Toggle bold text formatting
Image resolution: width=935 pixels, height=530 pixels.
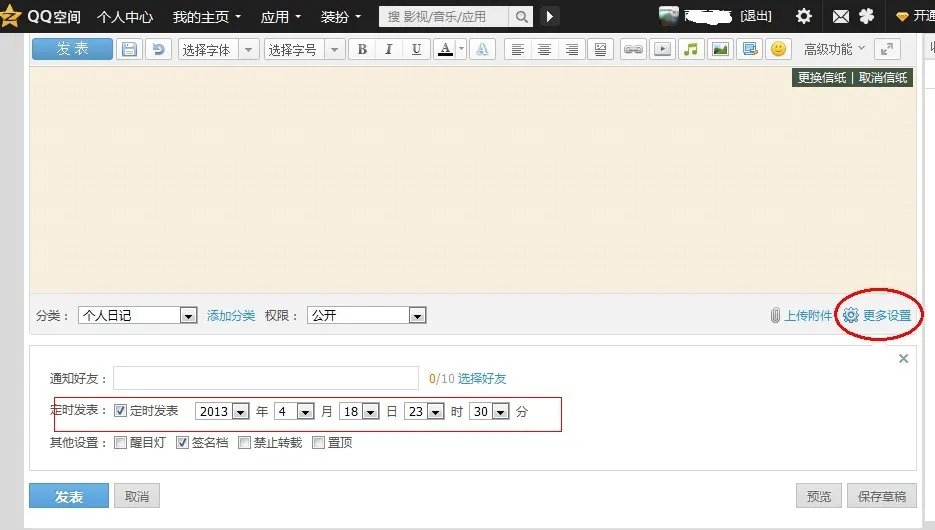(x=362, y=50)
